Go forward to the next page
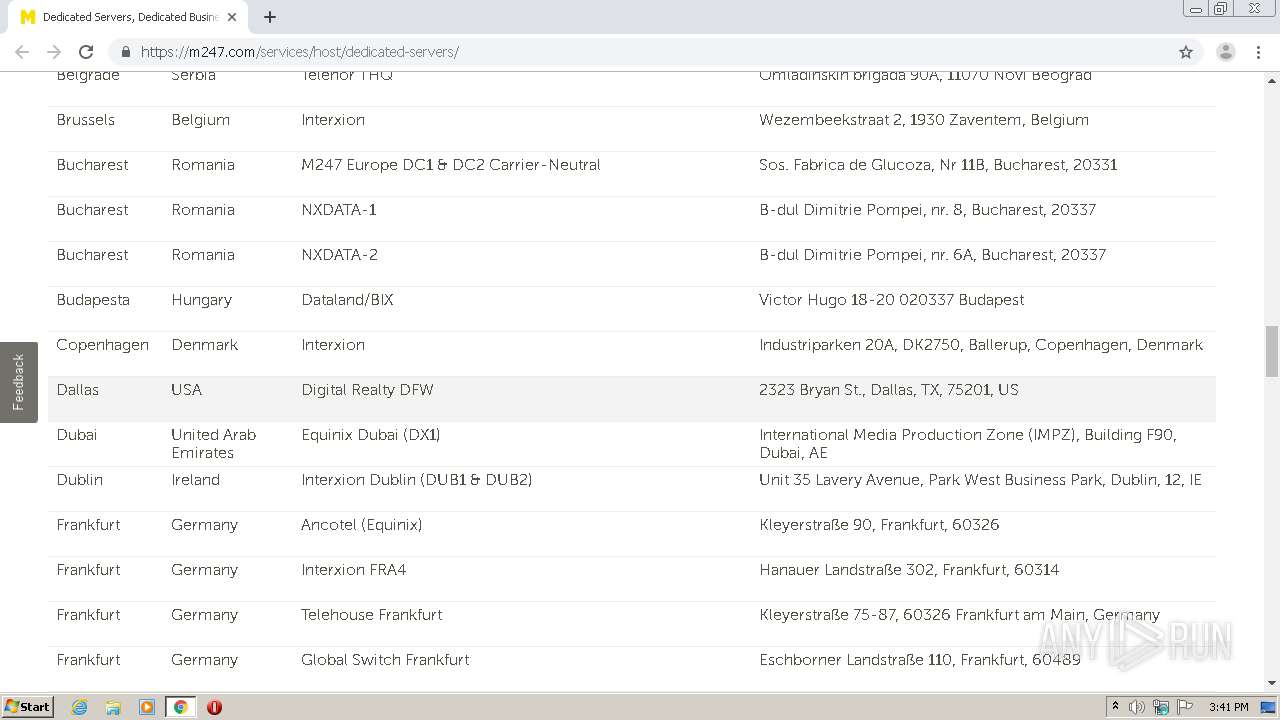The image size is (1280, 720). click(54, 52)
